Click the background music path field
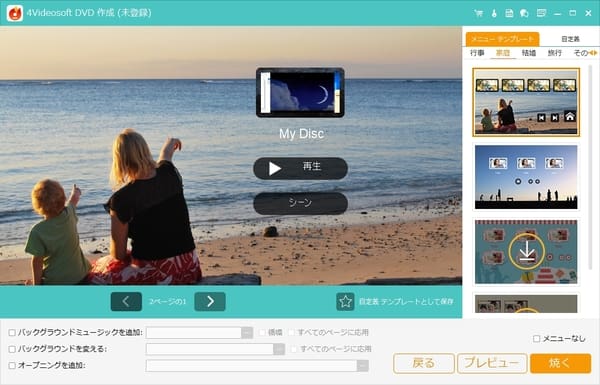The image size is (600, 385). click(194, 333)
